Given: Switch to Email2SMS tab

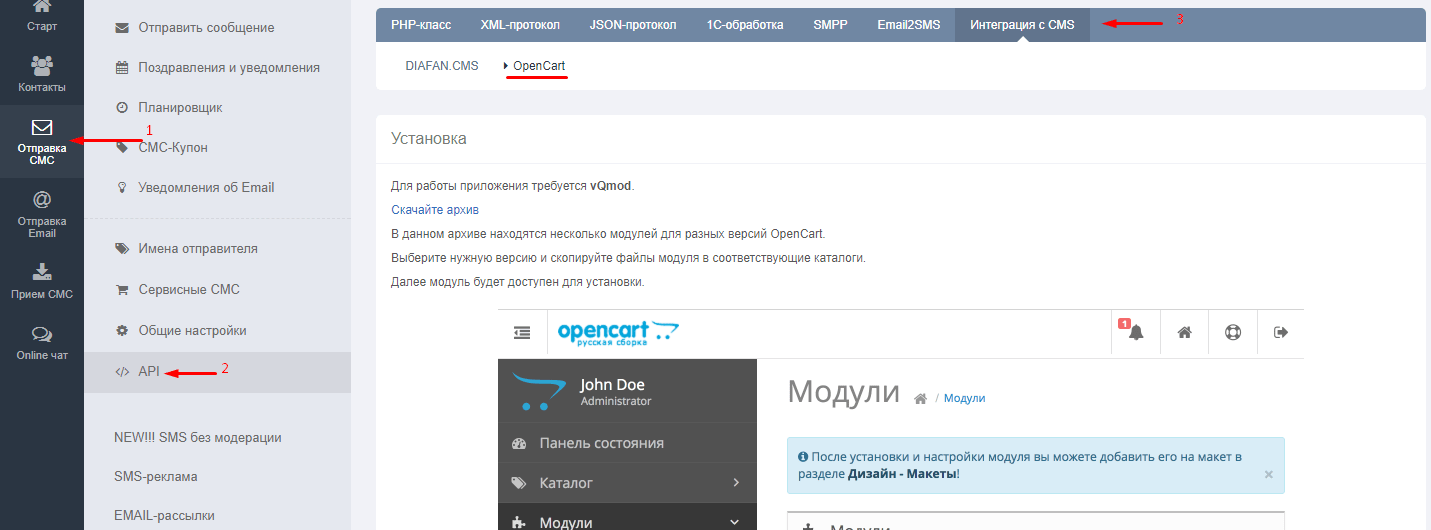Looking at the screenshot, I should 909,25.
